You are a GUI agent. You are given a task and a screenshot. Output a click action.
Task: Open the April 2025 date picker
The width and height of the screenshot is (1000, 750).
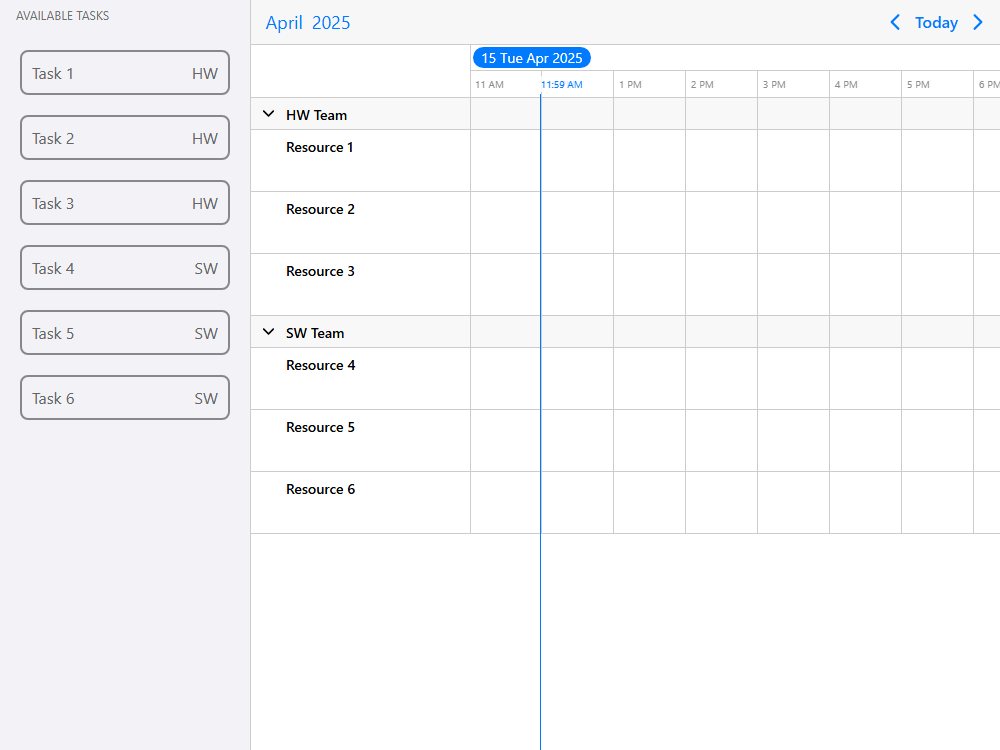tap(308, 23)
